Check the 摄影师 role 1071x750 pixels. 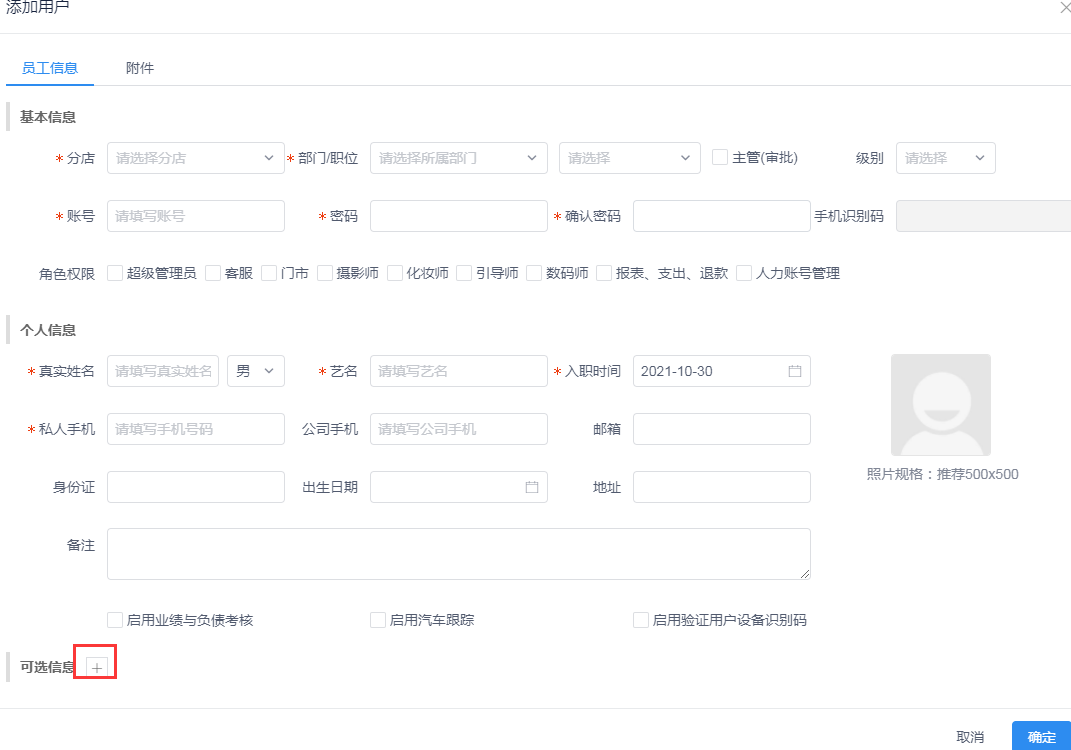coord(324,272)
